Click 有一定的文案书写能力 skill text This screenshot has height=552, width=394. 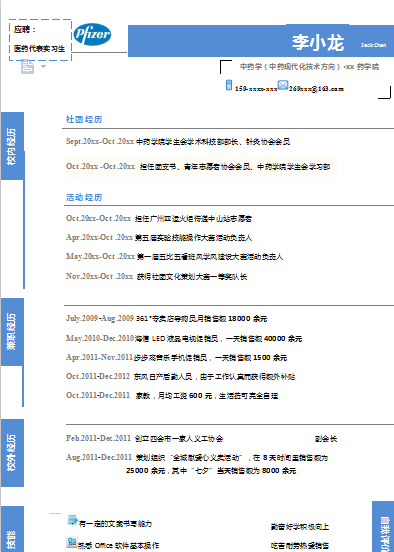click(115, 524)
